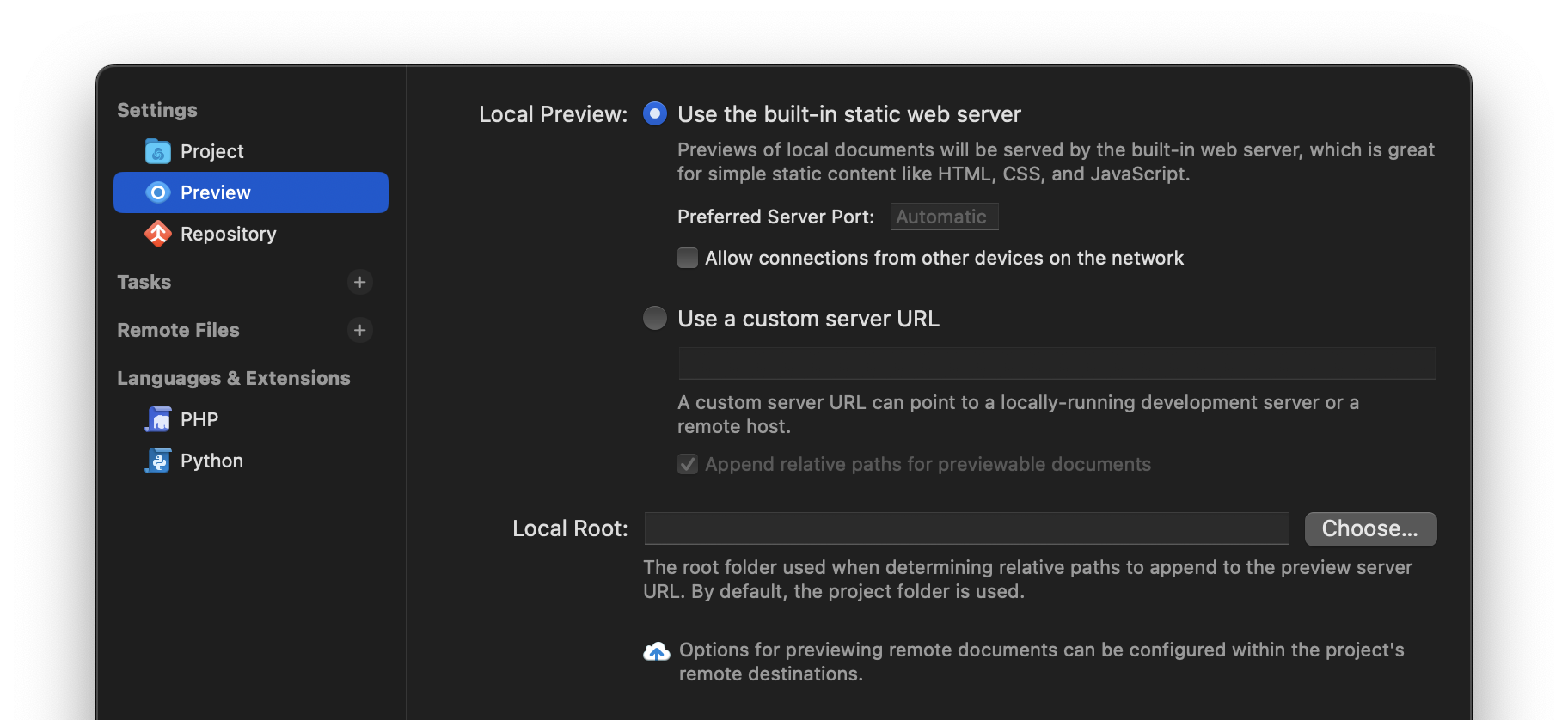The width and height of the screenshot is (1568, 720).
Task: Click the Languages & Extensions header
Action: point(234,378)
